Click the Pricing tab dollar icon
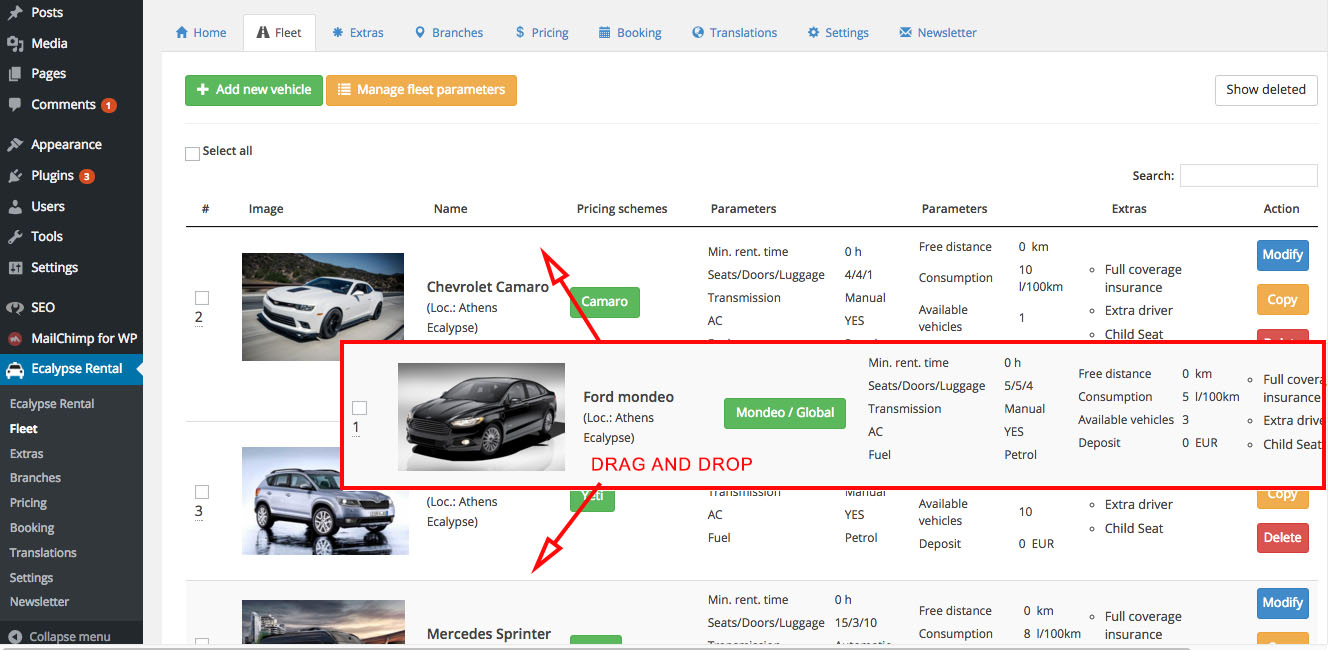The height and width of the screenshot is (650, 1328). point(520,32)
